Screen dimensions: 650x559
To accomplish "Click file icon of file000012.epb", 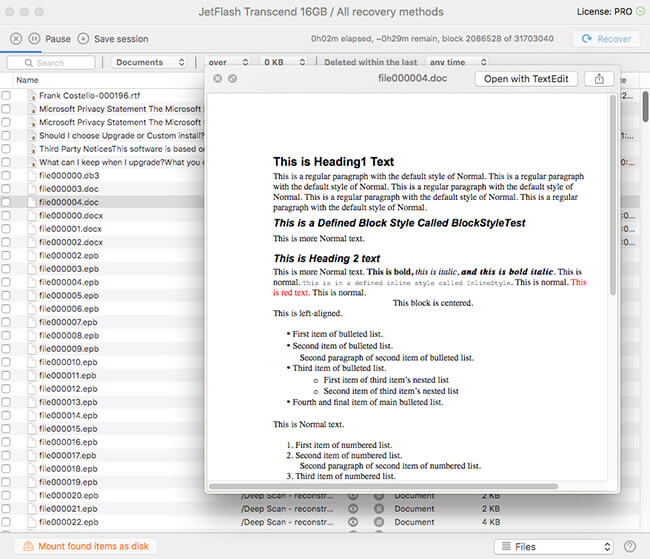I will click(32, 389).
